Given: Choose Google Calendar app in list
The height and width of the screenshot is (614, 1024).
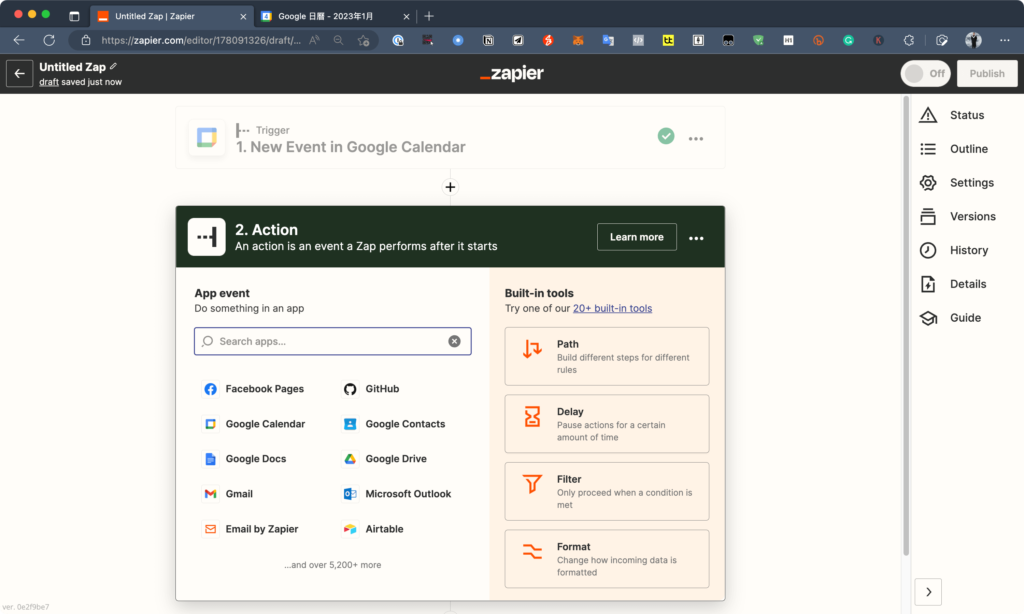Looking at the screenshot, I should (255, 424).
